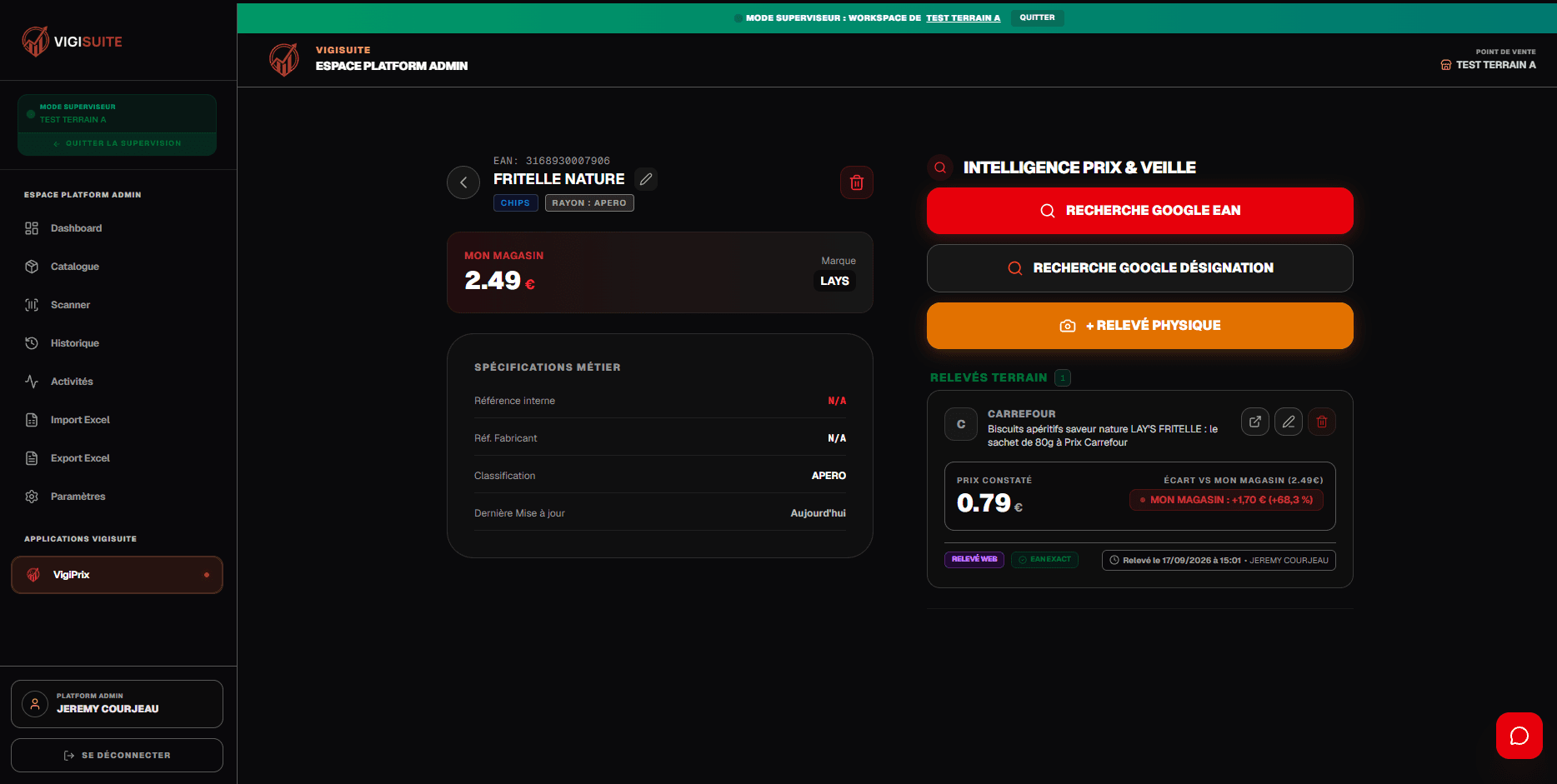
Task: Click the VigiSuite header logo icon
Action: [x=284, y=59]
